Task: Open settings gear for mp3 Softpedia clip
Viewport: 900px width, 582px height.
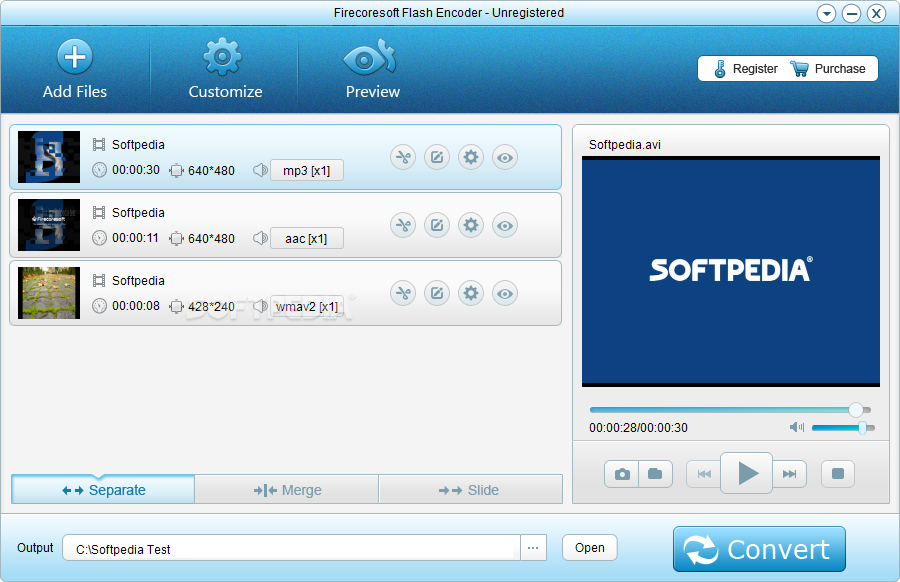Action: (x=471, y=157)
